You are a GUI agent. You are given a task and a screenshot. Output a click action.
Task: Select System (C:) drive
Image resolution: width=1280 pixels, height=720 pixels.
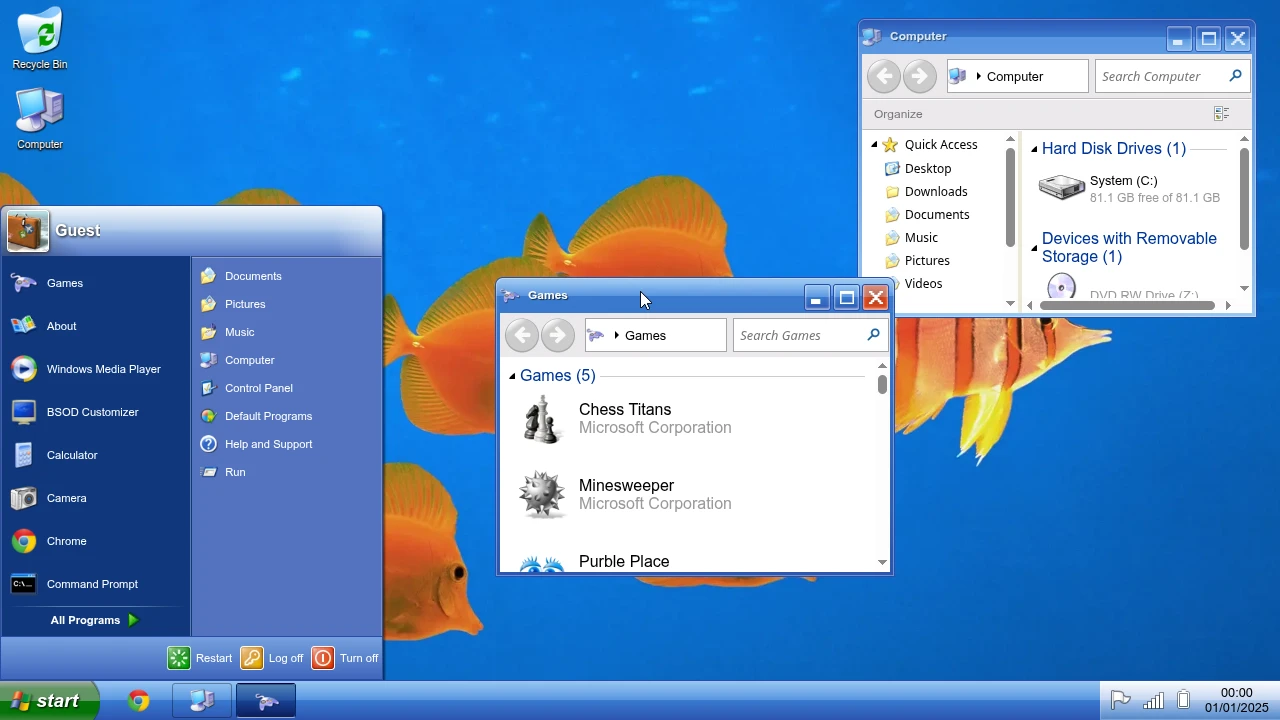click(1130, 188)
